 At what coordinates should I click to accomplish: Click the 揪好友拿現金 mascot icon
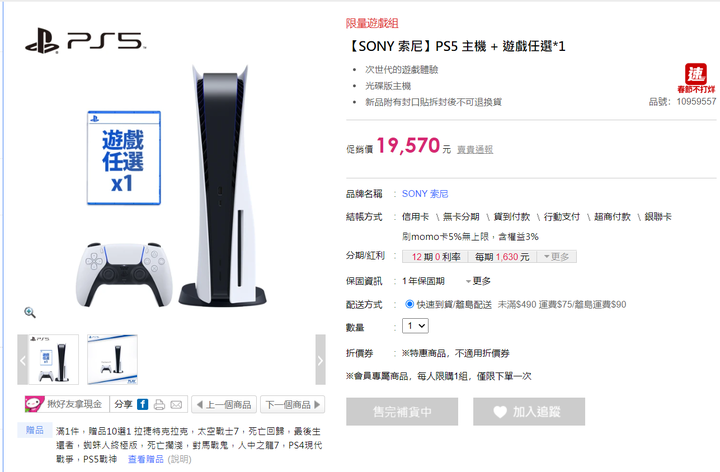coord(34,404)
